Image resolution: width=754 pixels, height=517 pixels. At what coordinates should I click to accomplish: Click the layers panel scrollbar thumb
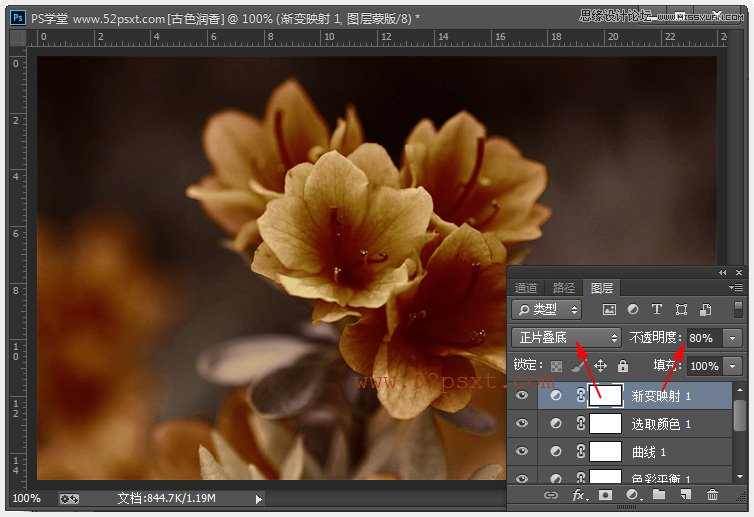click(740, 415)
